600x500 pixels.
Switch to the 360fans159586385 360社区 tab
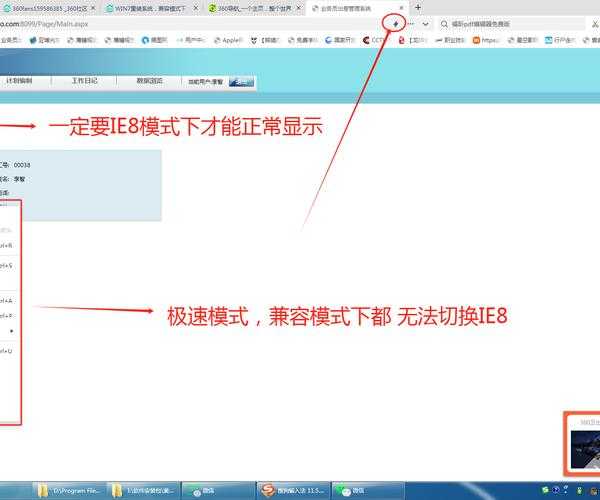click(x=49, y=8)
